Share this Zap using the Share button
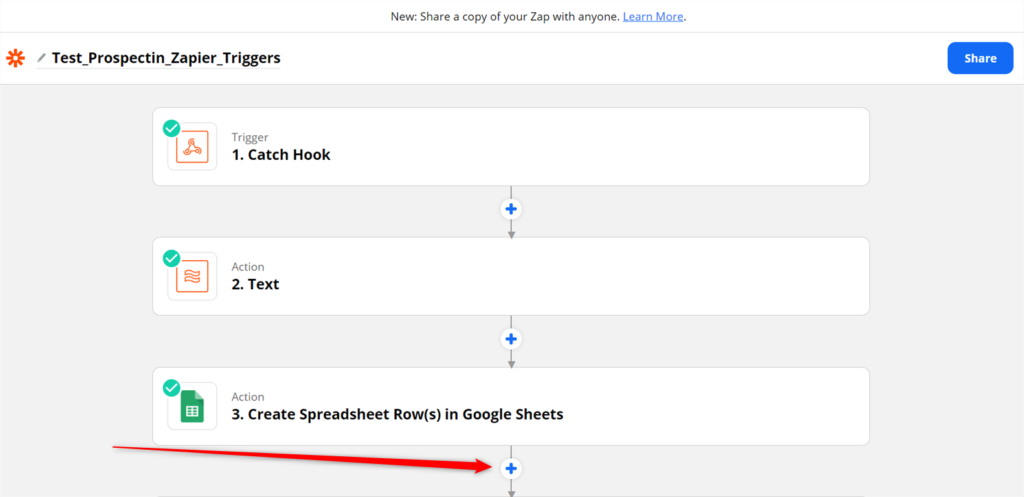 [x=980, y=58]
